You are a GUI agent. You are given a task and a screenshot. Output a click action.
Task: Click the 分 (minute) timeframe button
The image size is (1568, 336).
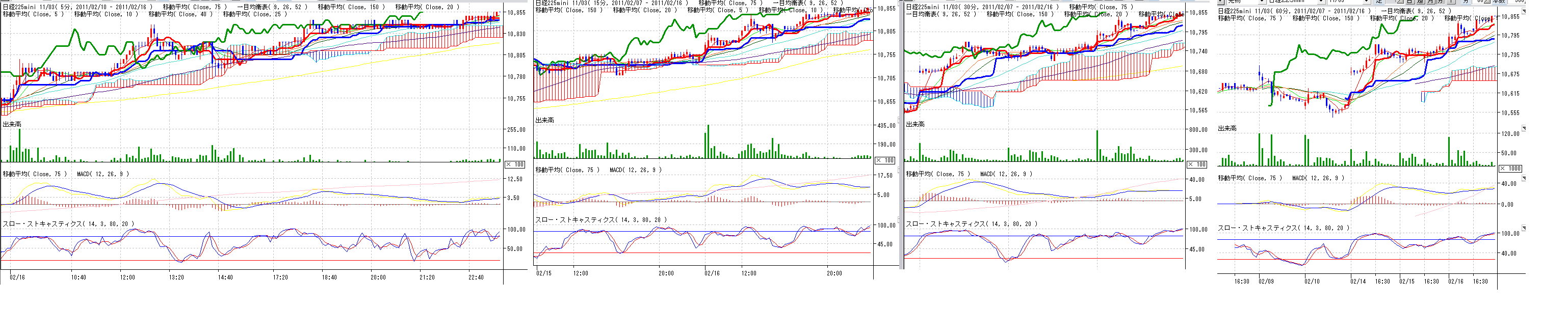(1440, 2)
